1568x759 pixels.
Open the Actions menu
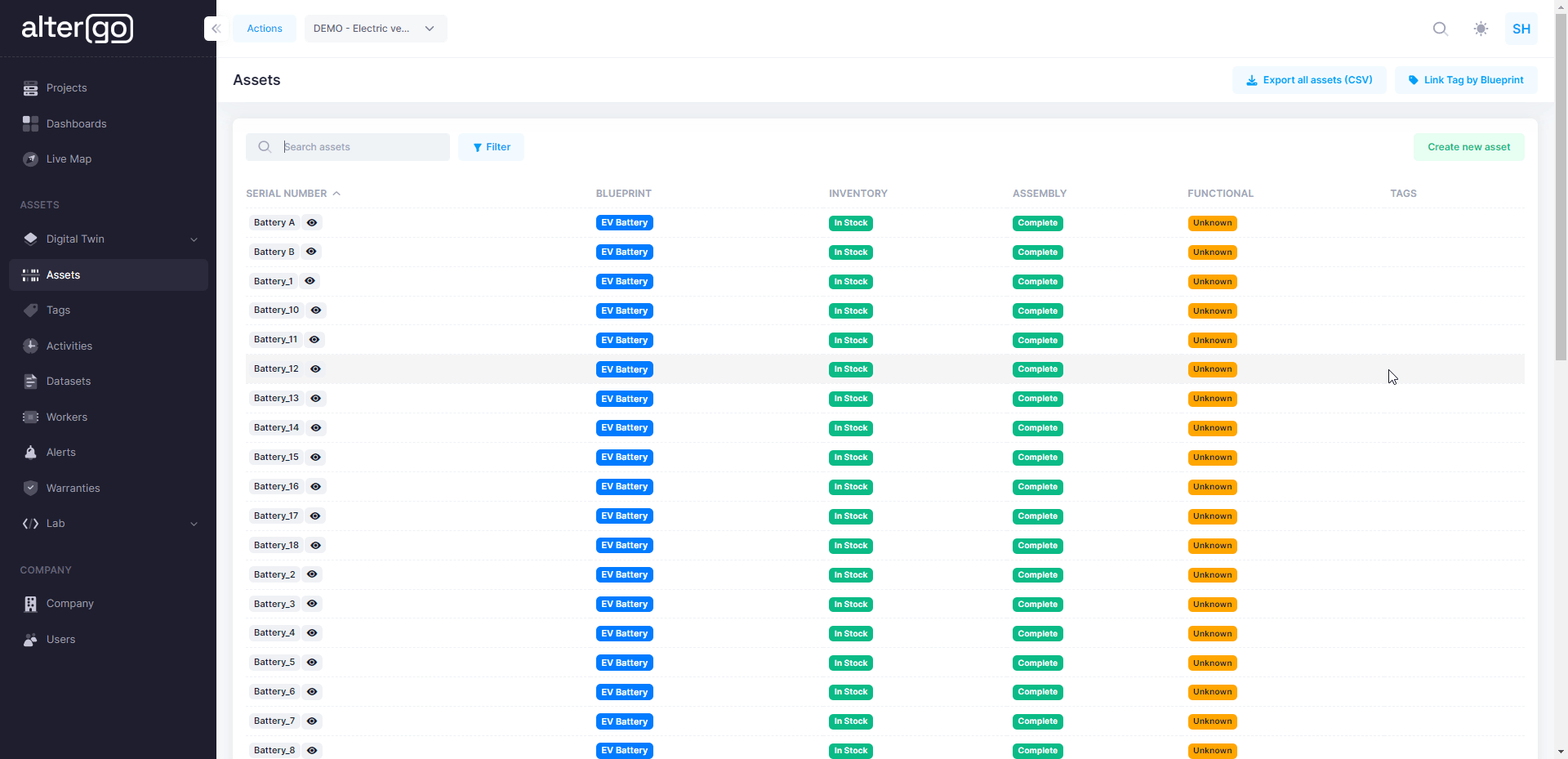point(265,29)
